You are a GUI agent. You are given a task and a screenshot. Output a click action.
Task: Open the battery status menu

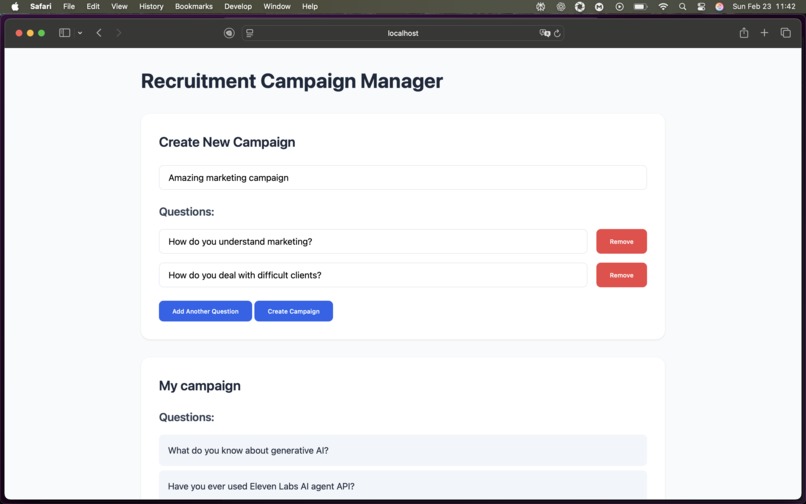(x=640, y=7)
